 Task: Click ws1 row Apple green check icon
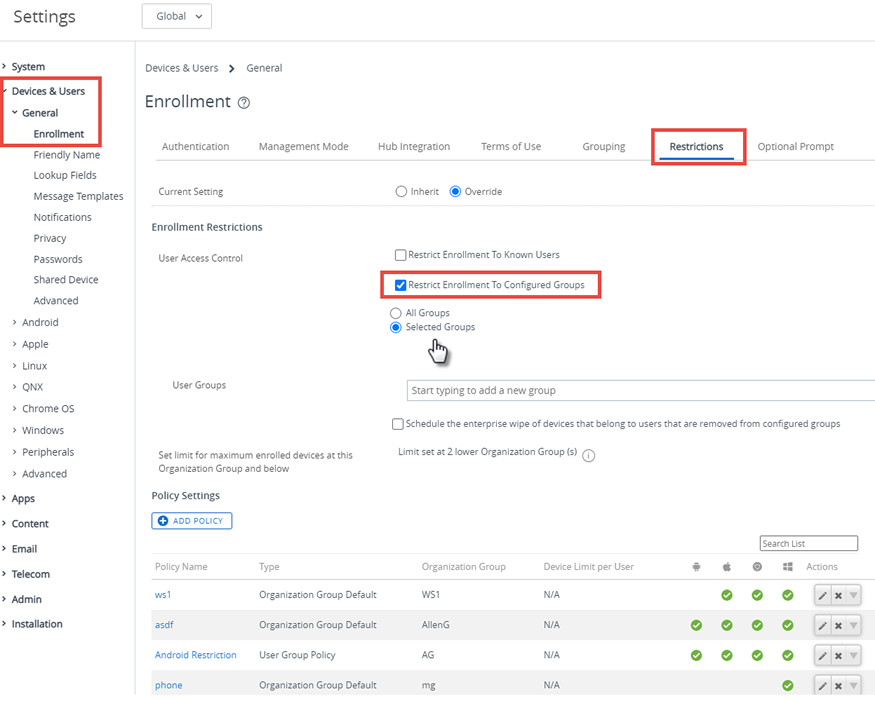(x=727, y=595)
